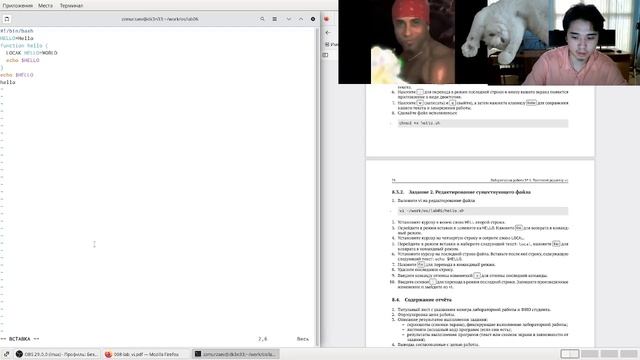Click the 'chmod +x hello.sh' code block in the PDF
640x360 pixels.
pos(483,123)
